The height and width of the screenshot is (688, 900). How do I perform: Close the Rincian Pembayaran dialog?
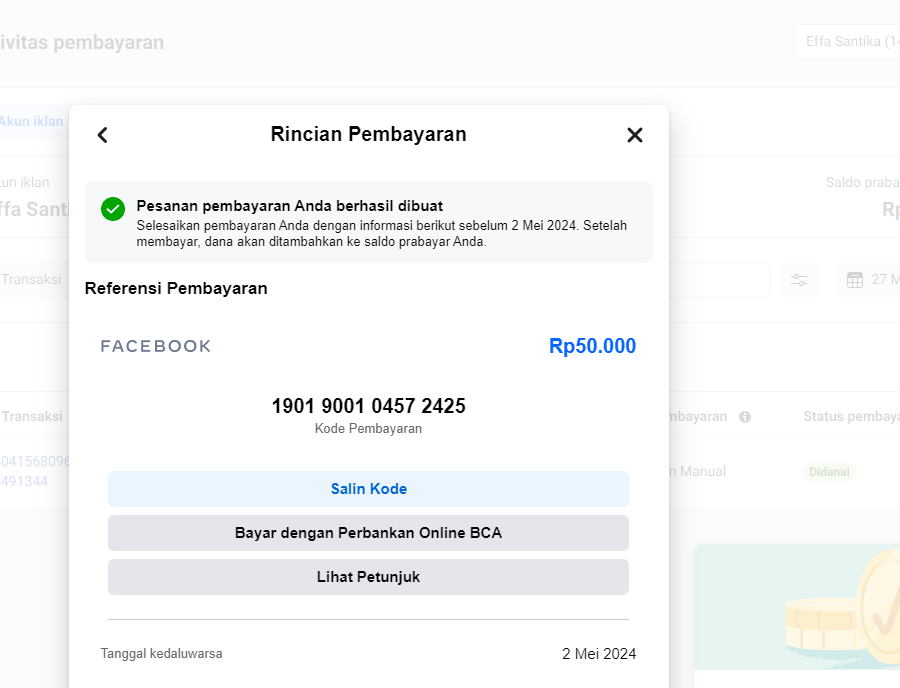635,135
